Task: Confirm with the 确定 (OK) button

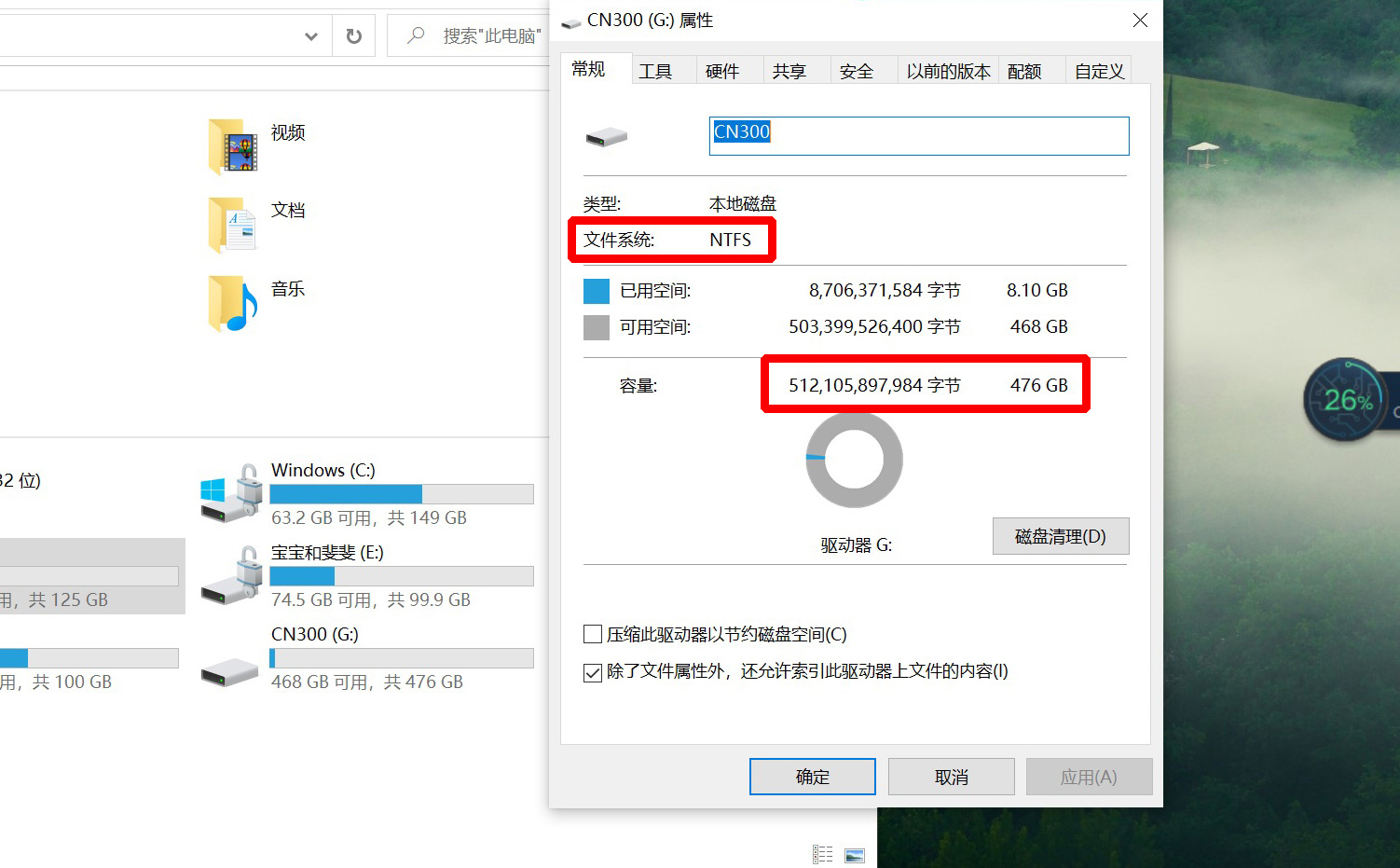Action: tap(813, 777)
